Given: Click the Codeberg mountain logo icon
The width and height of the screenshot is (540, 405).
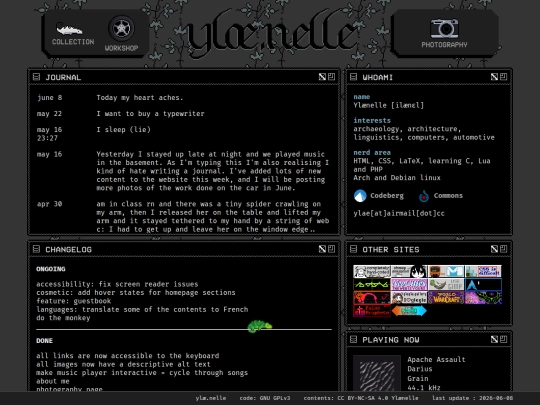Looking at the screenshot, I should (x=360, y=196).
